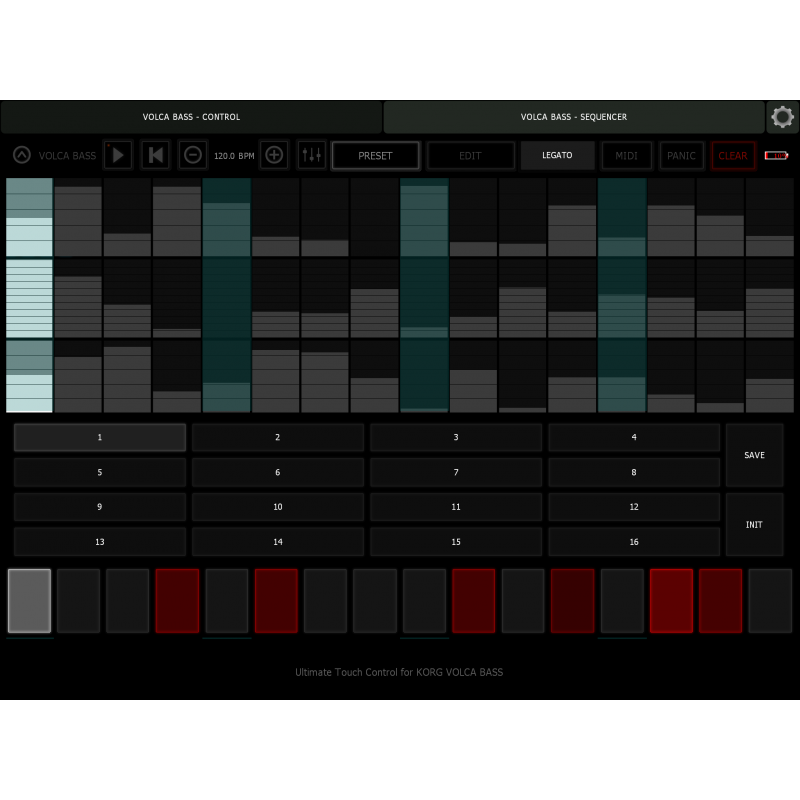This screenshot has height=800, width=800.
Task: Open the faders/mixer icon next to BPM
Action: (312, 155)
